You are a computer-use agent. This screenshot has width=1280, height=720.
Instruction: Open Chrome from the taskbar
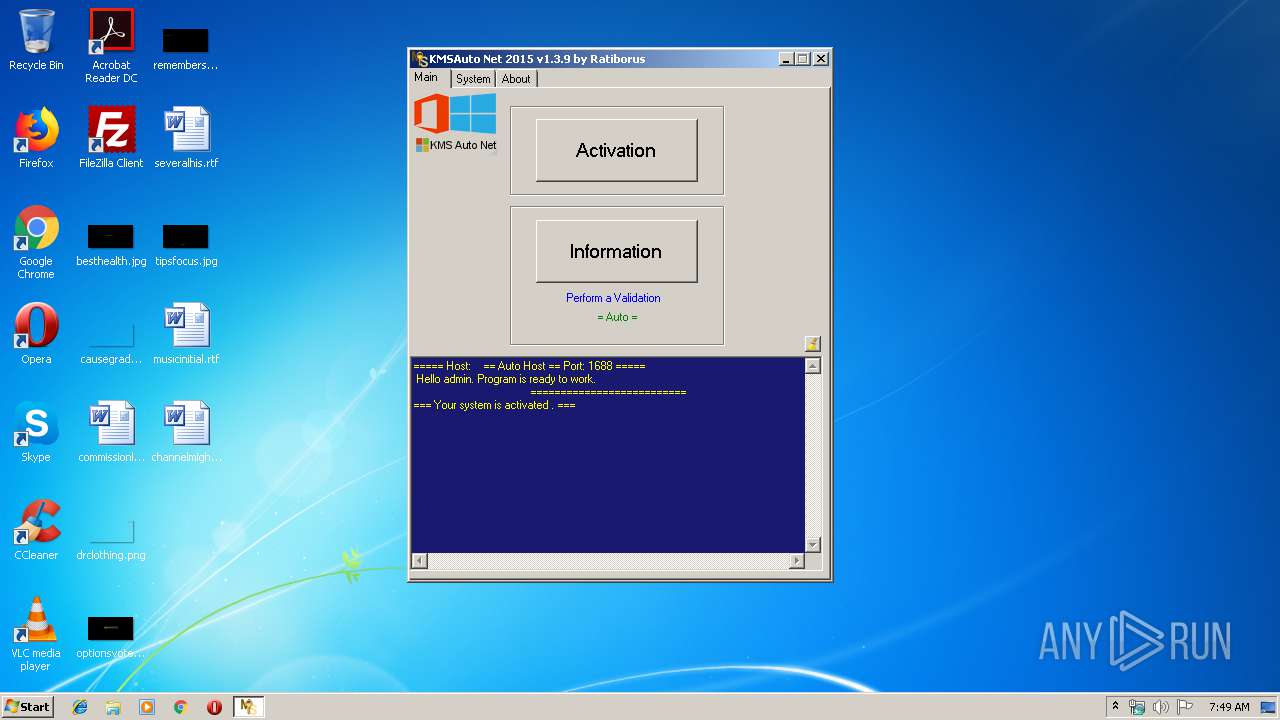pos(180,707)
